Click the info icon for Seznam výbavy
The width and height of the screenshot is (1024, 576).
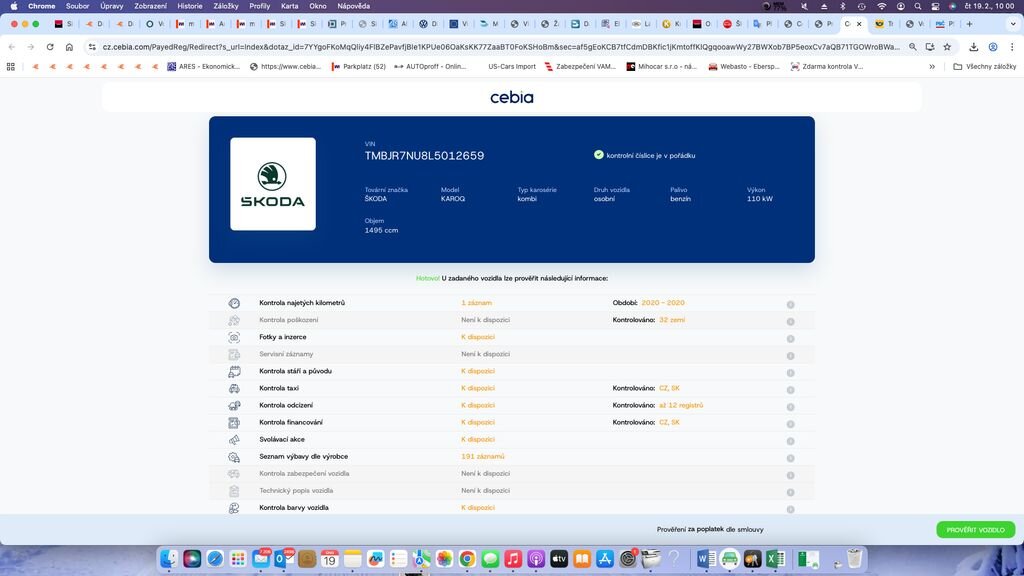(x=790, y=457)
